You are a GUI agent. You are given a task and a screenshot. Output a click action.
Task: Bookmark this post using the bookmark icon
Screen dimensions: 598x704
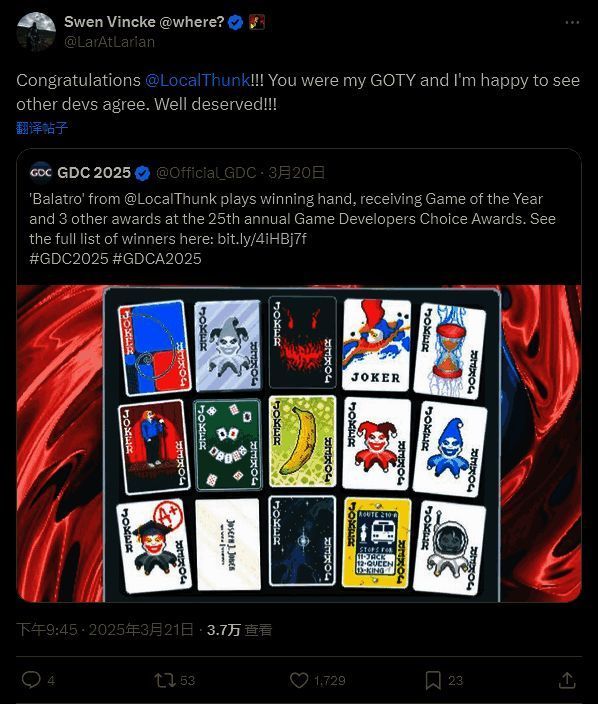click(433, 680)
